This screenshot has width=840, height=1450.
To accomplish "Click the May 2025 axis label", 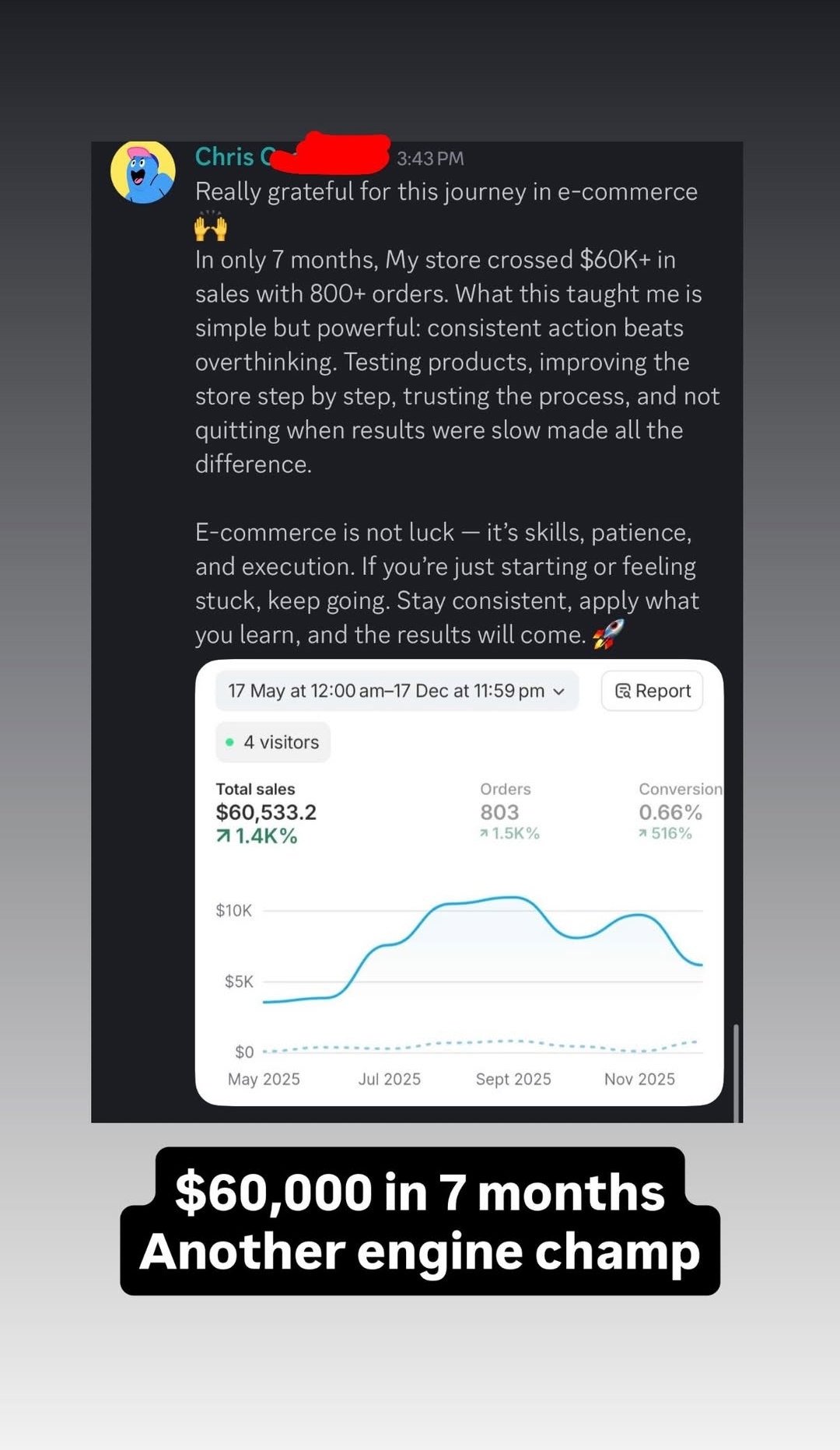I will (x=264, y=1079).
